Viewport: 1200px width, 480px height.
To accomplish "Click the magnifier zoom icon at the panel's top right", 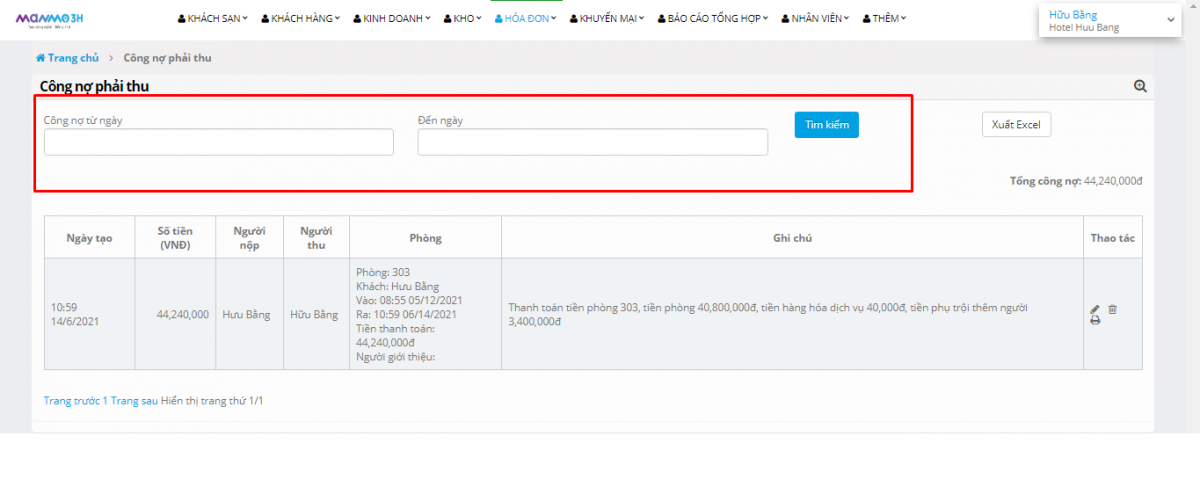I will click(x=1140, y=87).
